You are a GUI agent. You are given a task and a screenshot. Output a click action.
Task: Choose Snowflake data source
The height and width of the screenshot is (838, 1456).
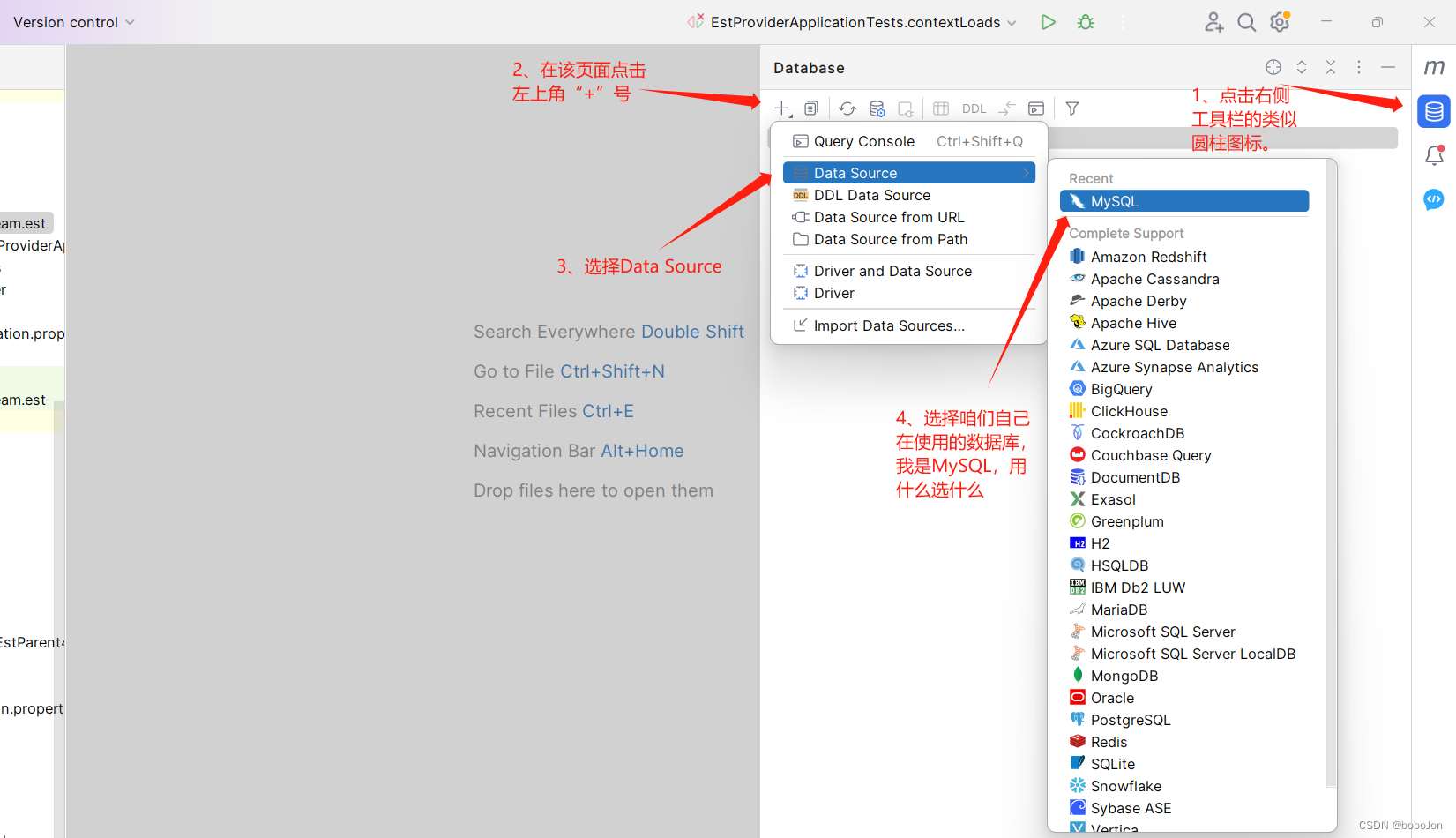[x=1184, y=786]
